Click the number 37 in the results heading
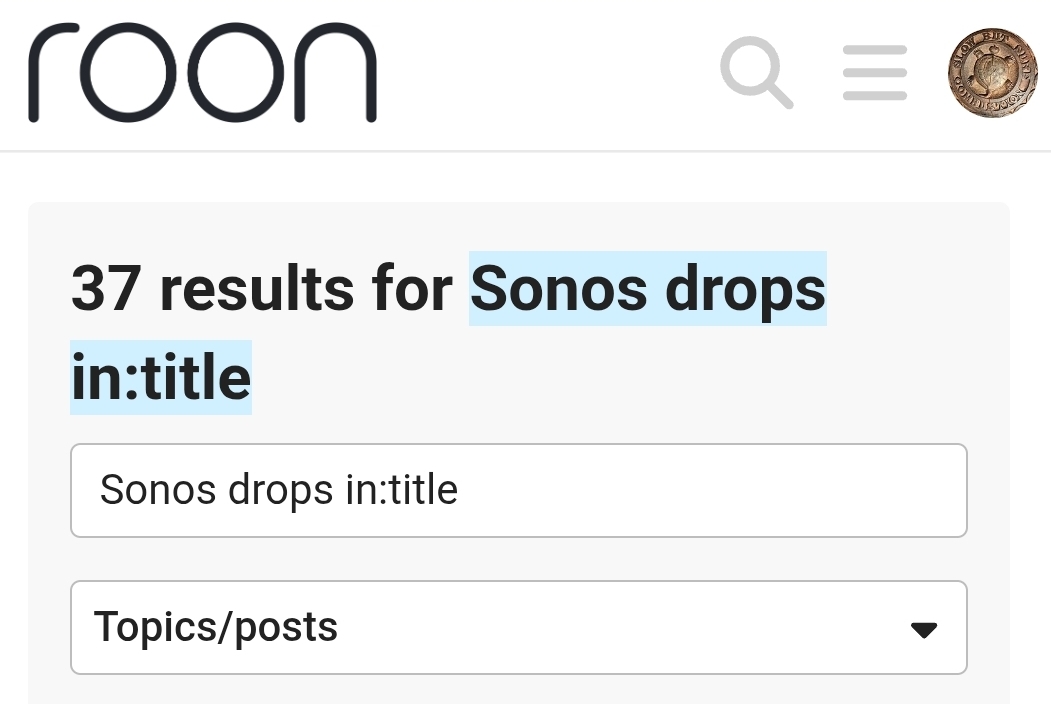The image size is (1051, 704). pos(108,289)
